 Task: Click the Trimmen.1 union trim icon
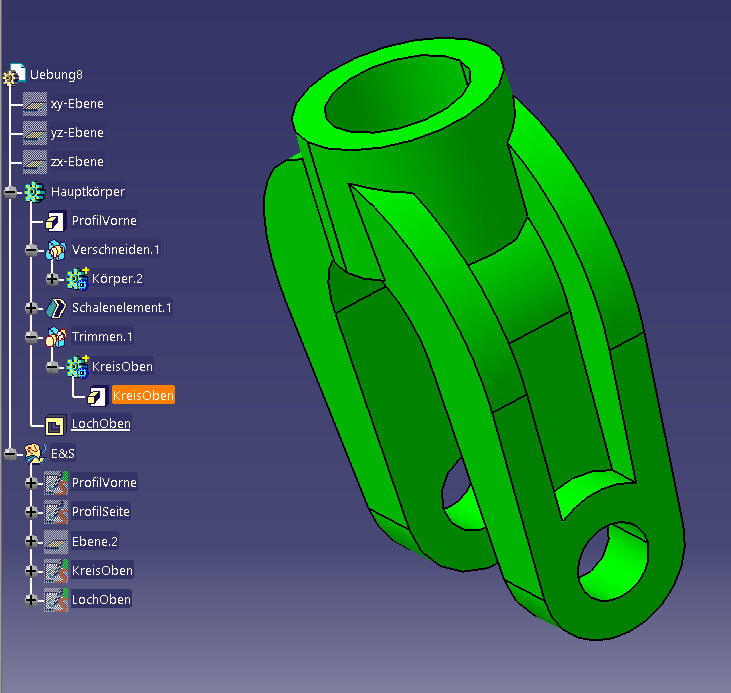coord(55,337)
